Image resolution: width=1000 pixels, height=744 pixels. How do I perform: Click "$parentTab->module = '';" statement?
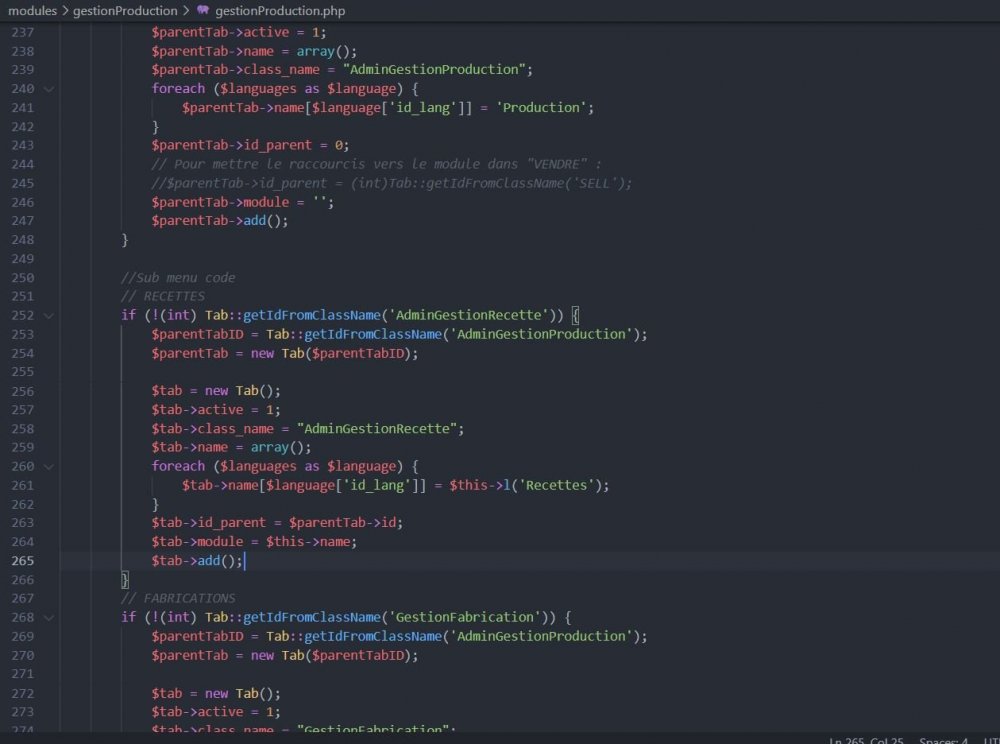[x=242, y=202]
